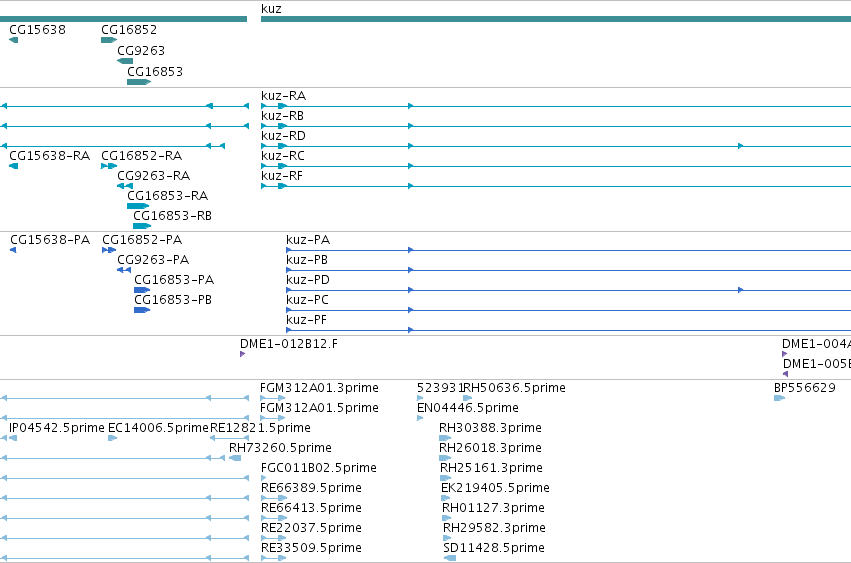
Task: Click the thick teal kuz gene bar
Action: tap(556, 19)
